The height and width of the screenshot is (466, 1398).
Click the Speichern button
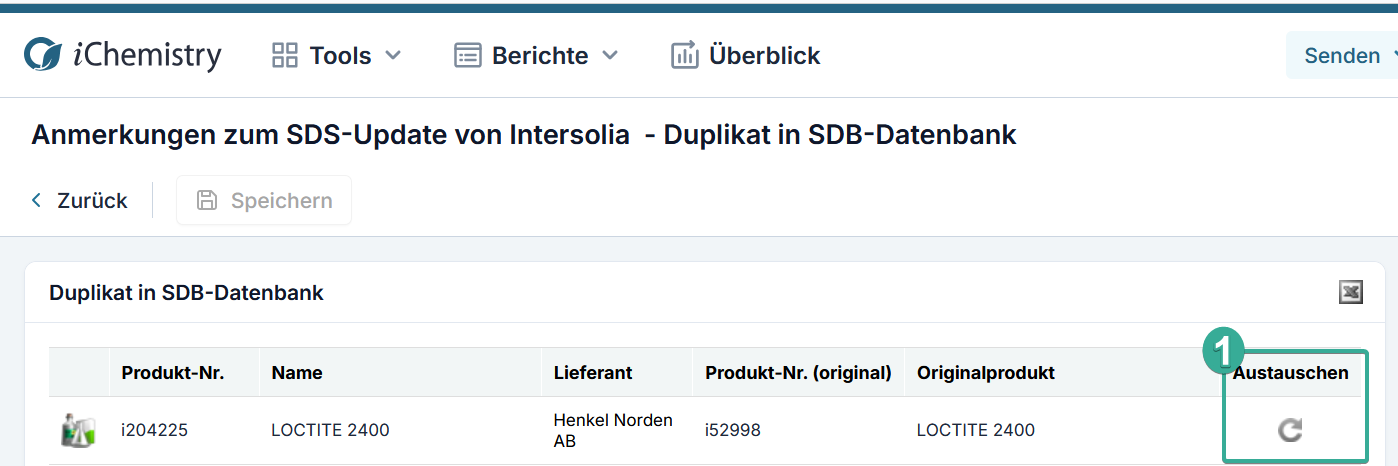[264, 200]
